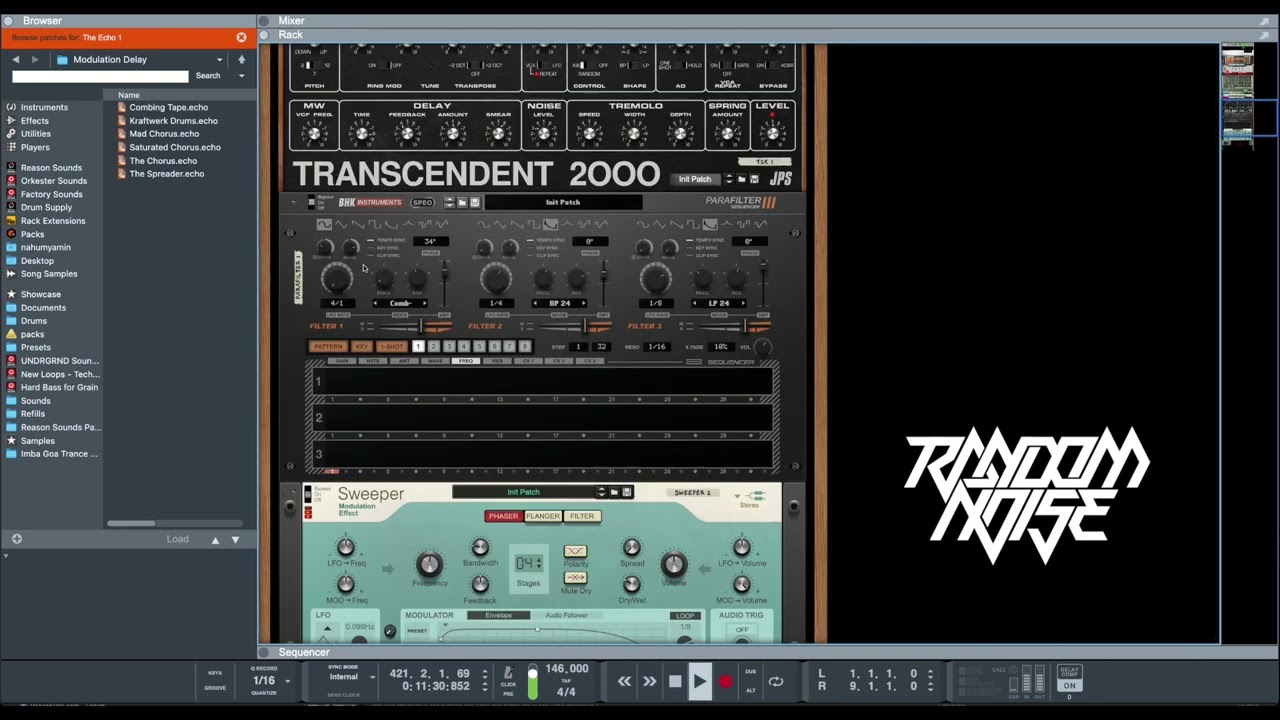Select The Spreader.echo patch
This screenshot has height=720, width=1280.
(x=166, y=174)
